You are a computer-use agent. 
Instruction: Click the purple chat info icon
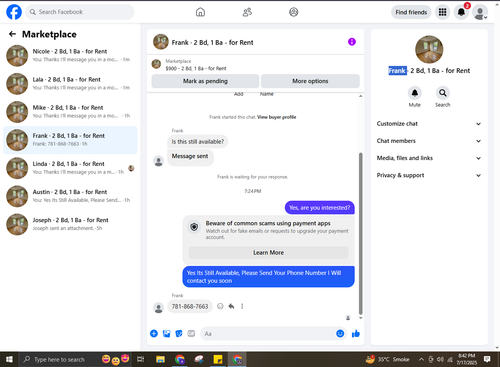coord(352,42)
